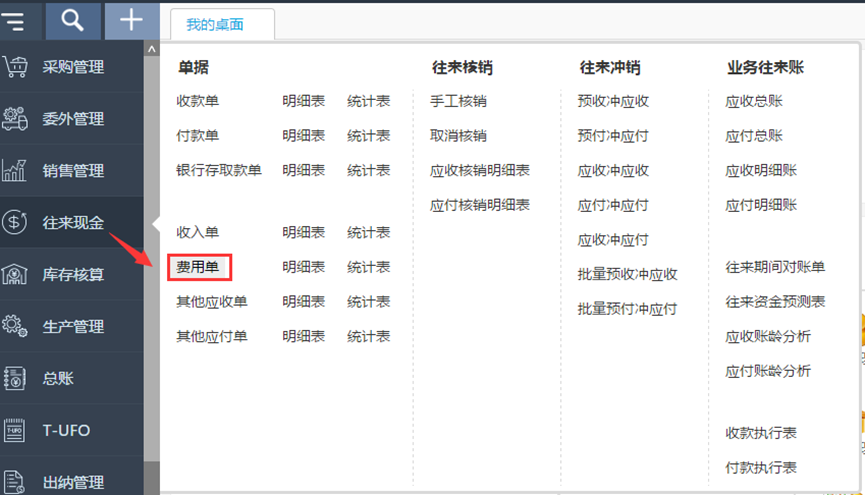Open 明细表 for 付款单

click(x=303, y=136)
